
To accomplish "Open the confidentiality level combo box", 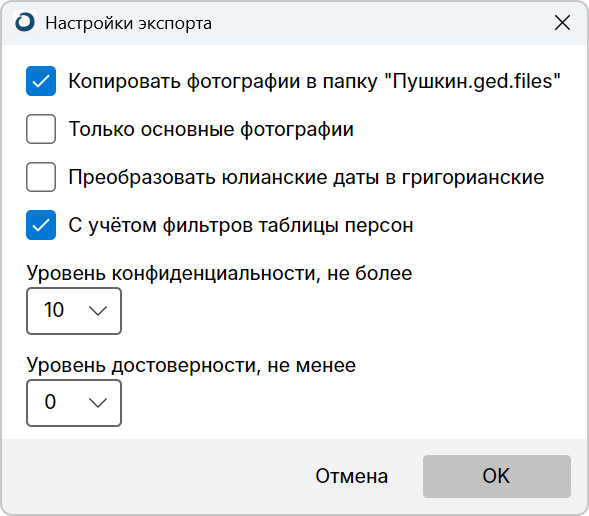I will click(74, 311).
